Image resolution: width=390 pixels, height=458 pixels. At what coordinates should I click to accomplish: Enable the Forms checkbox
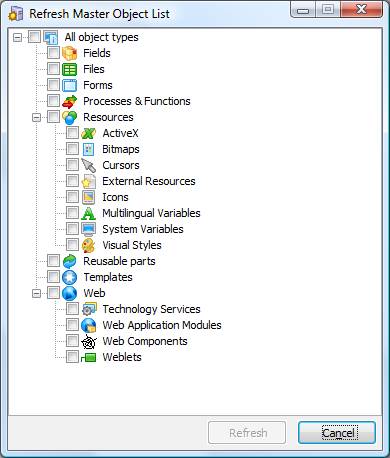53,85
